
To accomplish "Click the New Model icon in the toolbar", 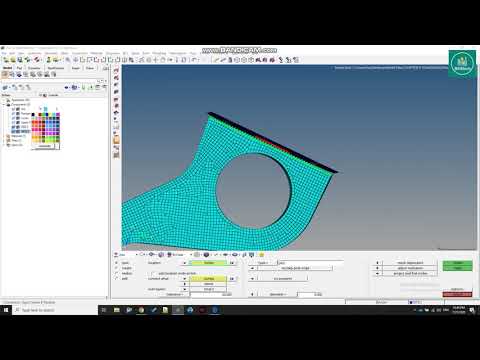I will coord(6,60).
